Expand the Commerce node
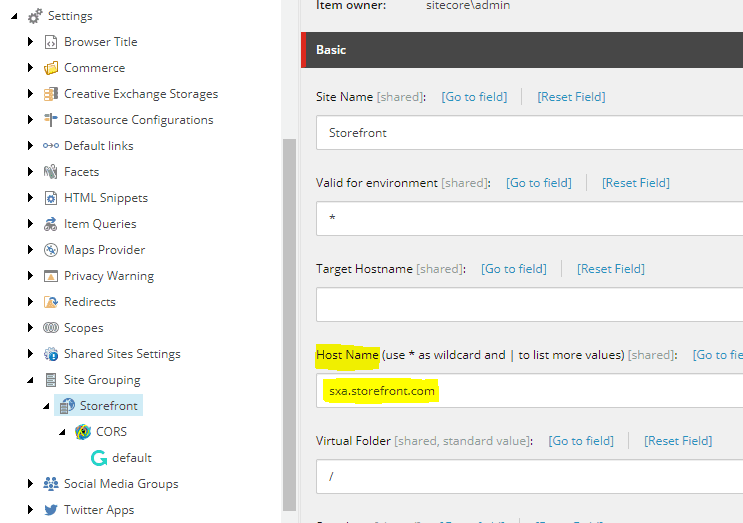This screenshot has width=743, height=523. pyautogui.click(x=30, y=68)
